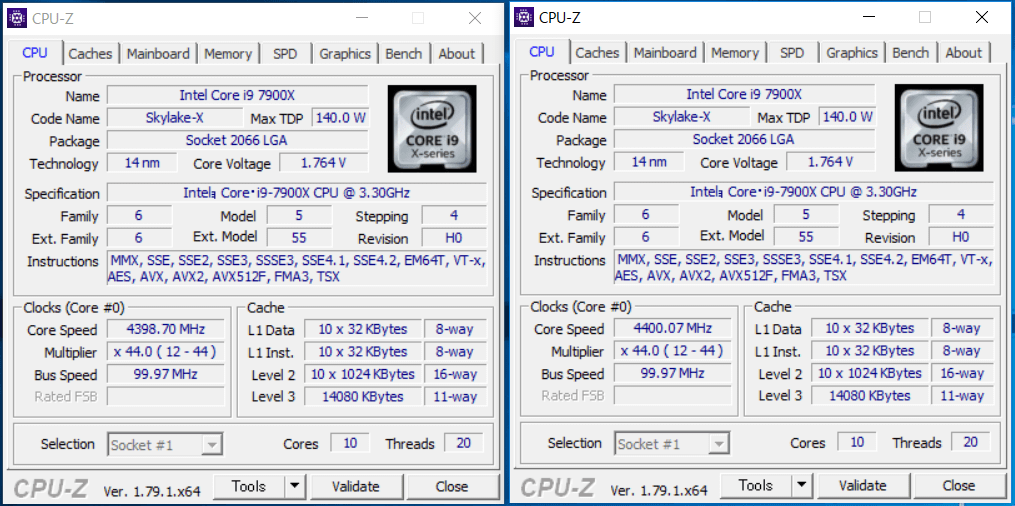The image size is (1015, 506).
Task: Click L1 Inst. size in right window
Action: (869, 351)
